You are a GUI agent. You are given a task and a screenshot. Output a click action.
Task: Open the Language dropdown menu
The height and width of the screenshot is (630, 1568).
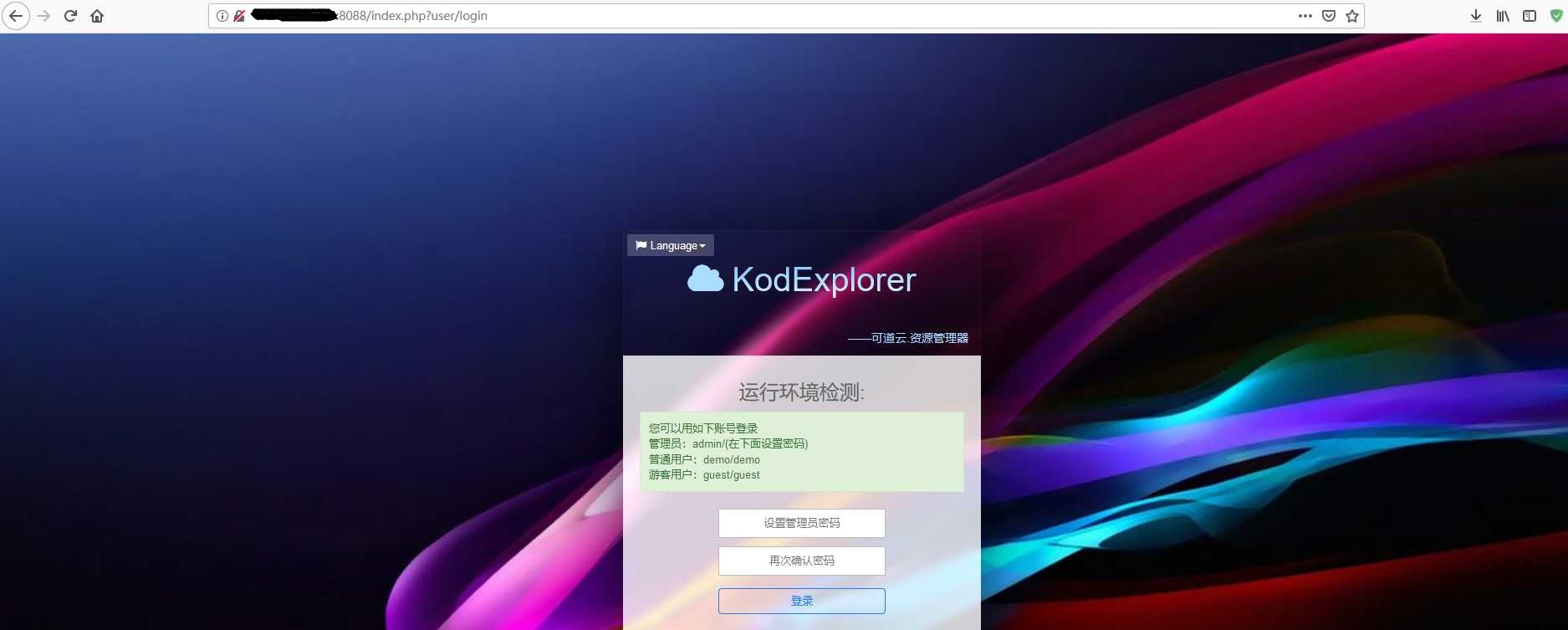coord(671,245)
